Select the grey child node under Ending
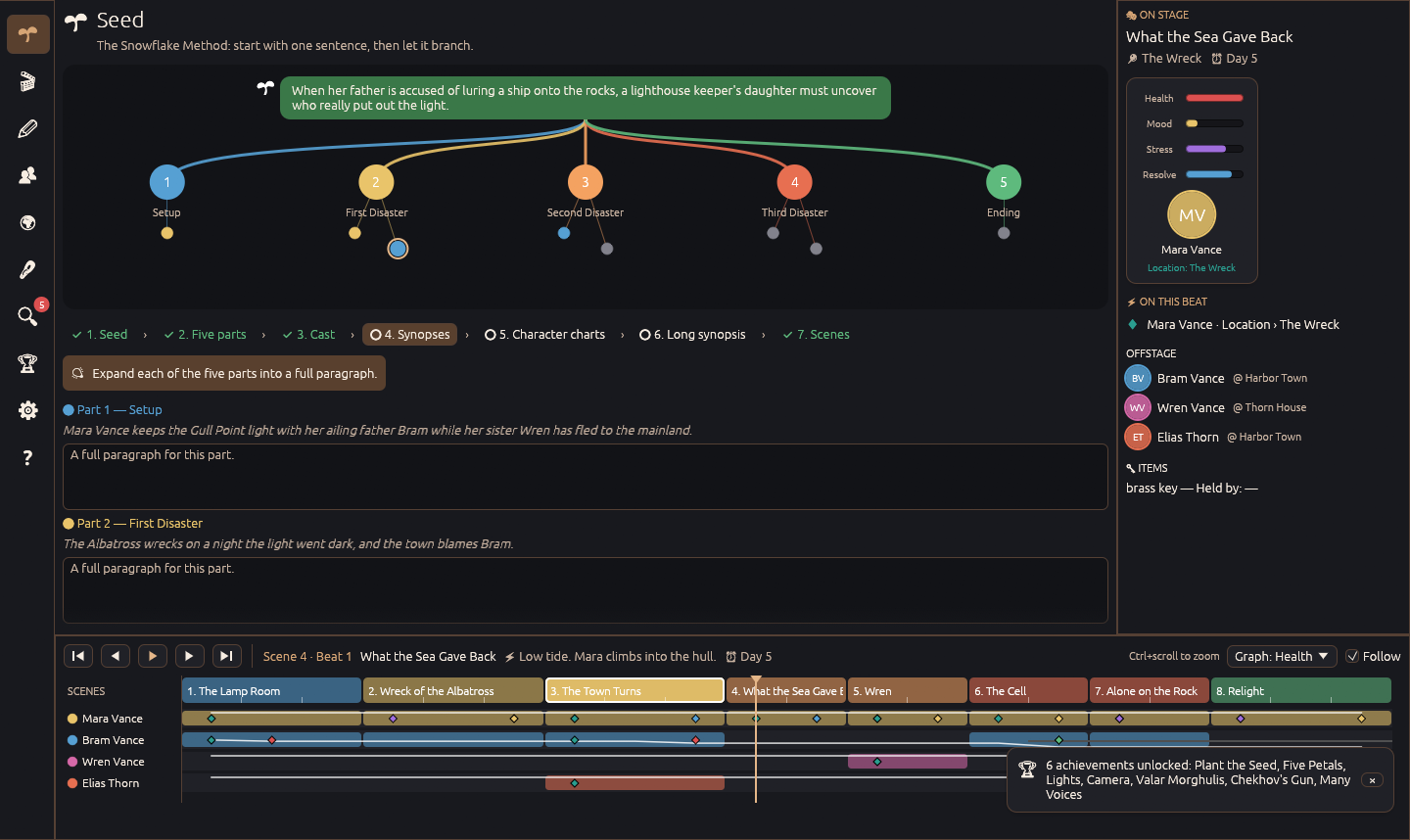 (x=1004, y=233)
